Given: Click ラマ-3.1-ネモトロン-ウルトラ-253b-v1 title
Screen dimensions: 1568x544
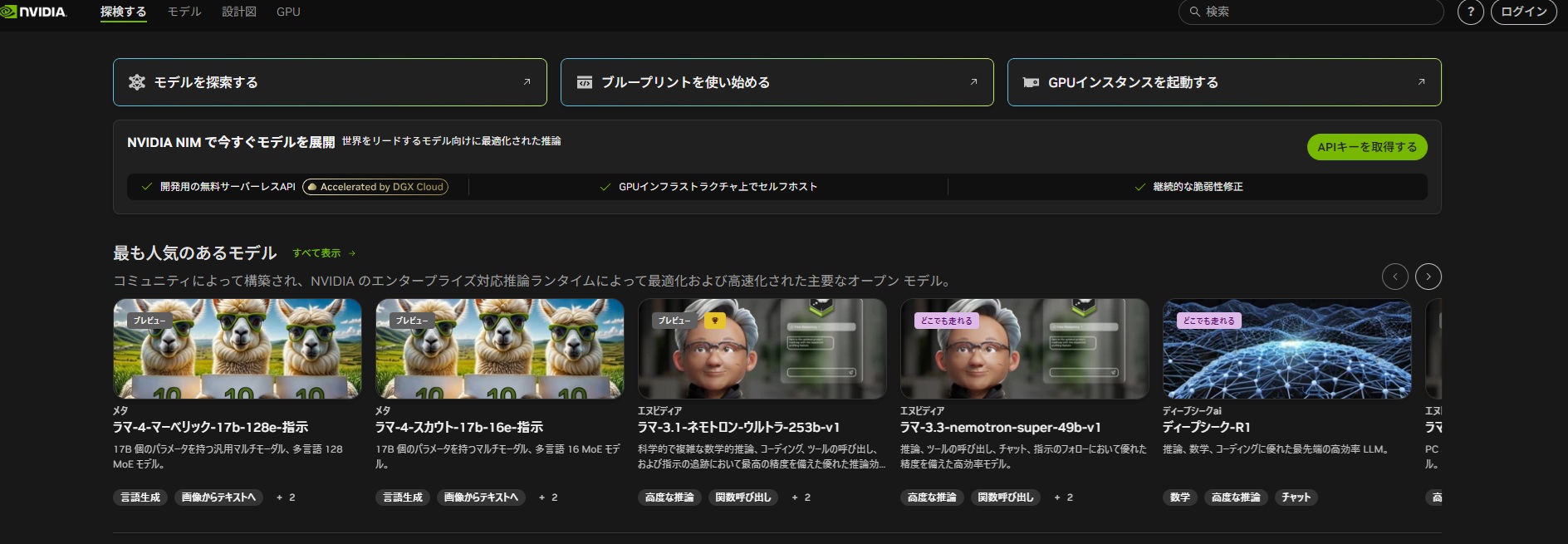Looking at the screenshot, I should pos(739,428).
